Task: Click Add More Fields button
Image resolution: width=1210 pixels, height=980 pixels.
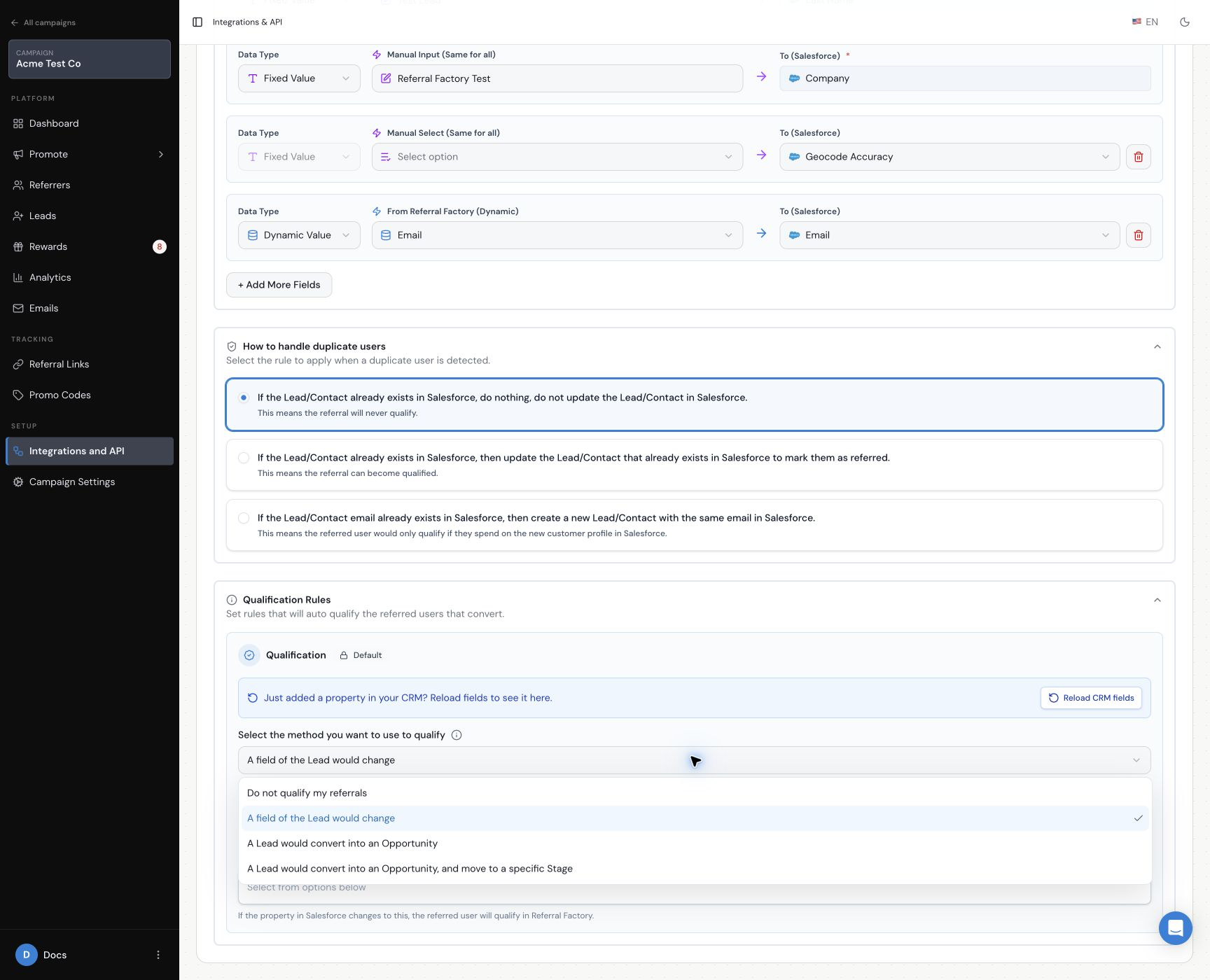Action: [x=279, y=285]
